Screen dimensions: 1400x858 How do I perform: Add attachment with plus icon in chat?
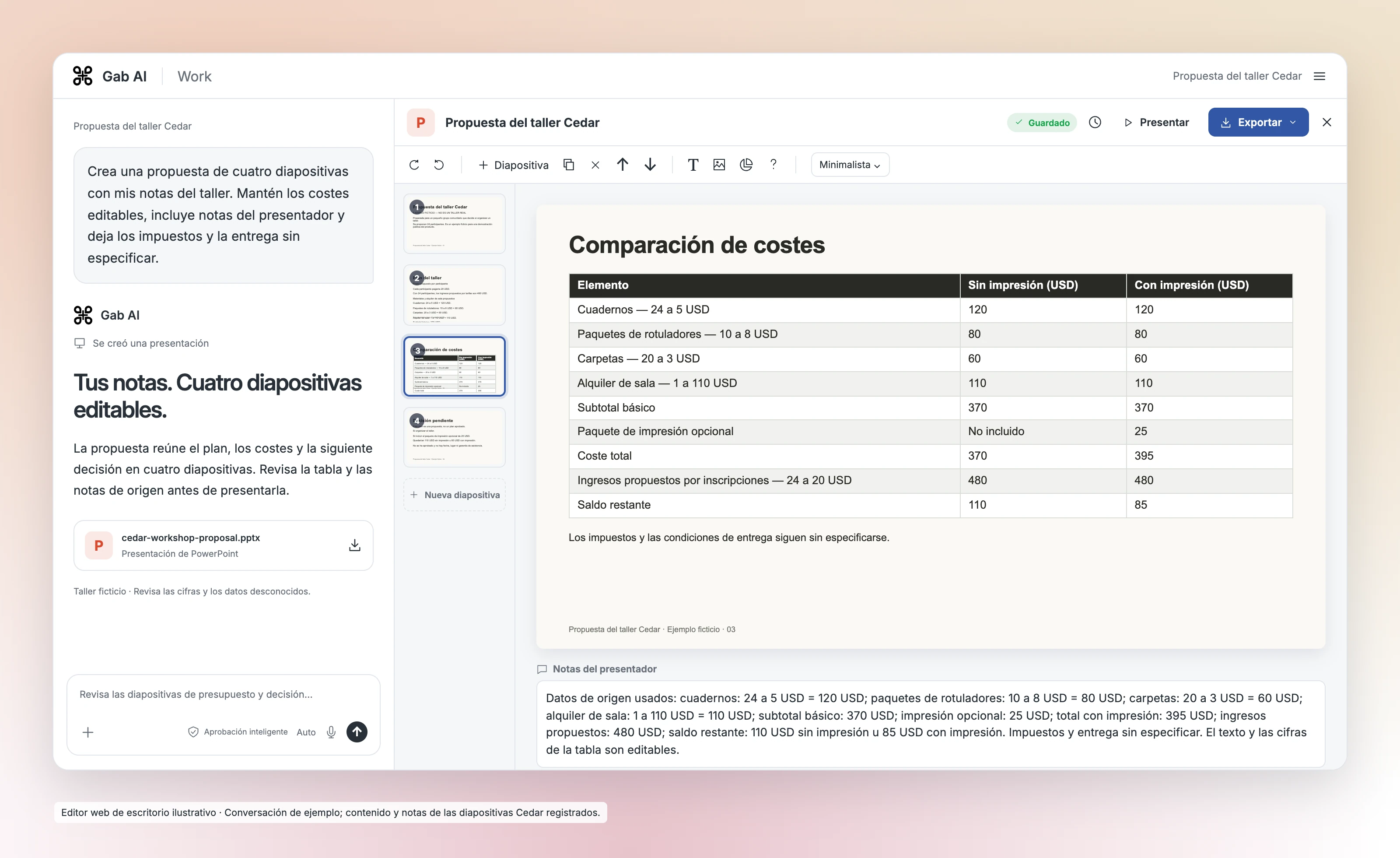coord(87,732)
